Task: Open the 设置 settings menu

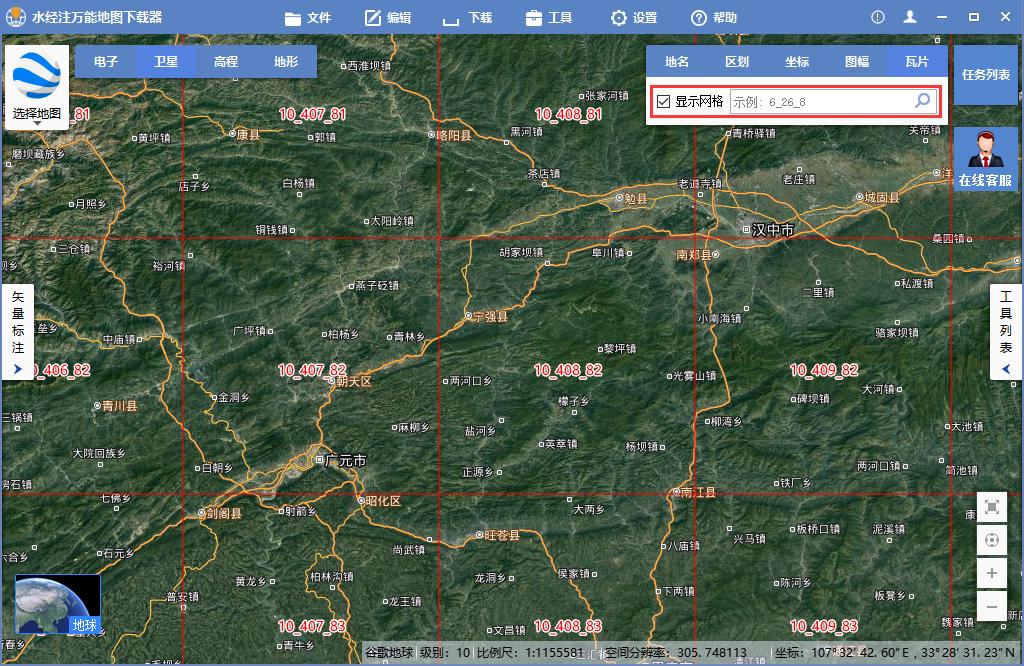Action: 634,16
